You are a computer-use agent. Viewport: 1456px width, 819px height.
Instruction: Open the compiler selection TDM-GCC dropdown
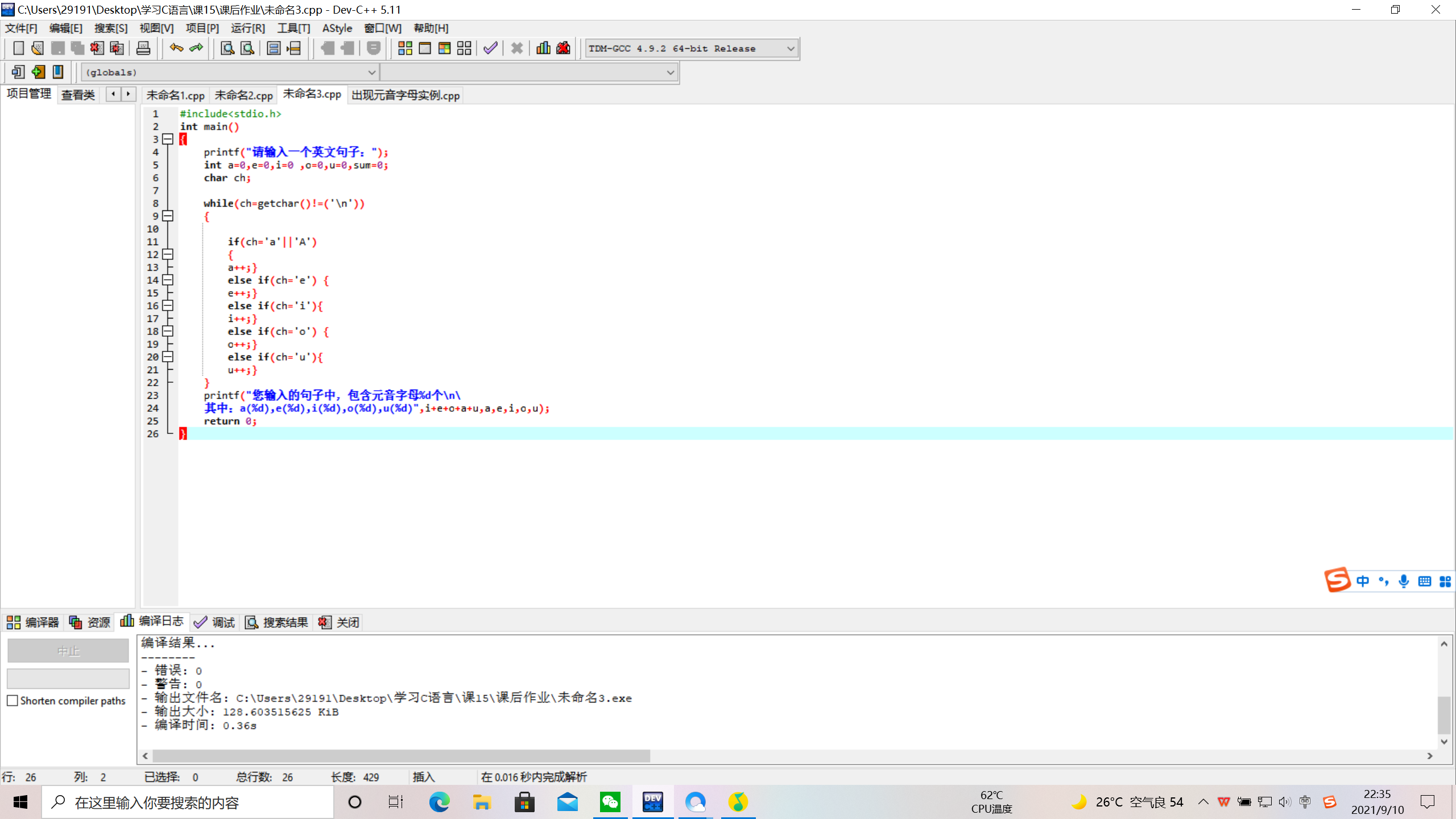(x=692, y=48)
